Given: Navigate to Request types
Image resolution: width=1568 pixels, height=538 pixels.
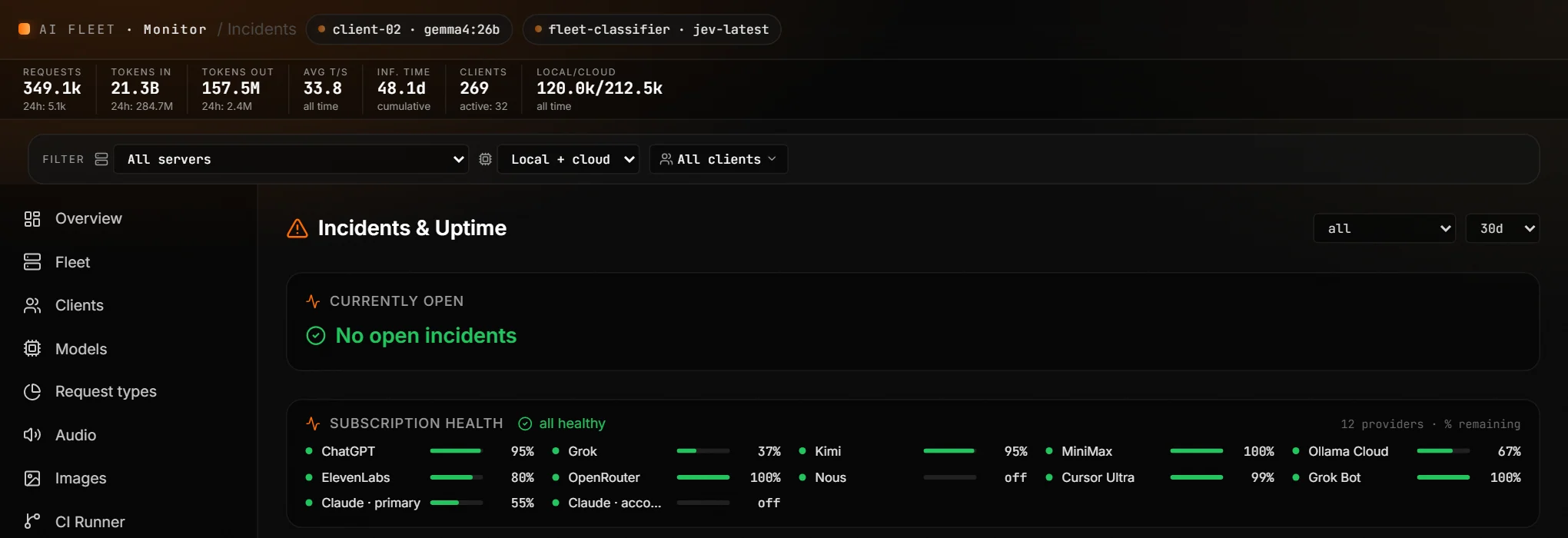Looking at the screenshot, I should (x=106, y=392).
